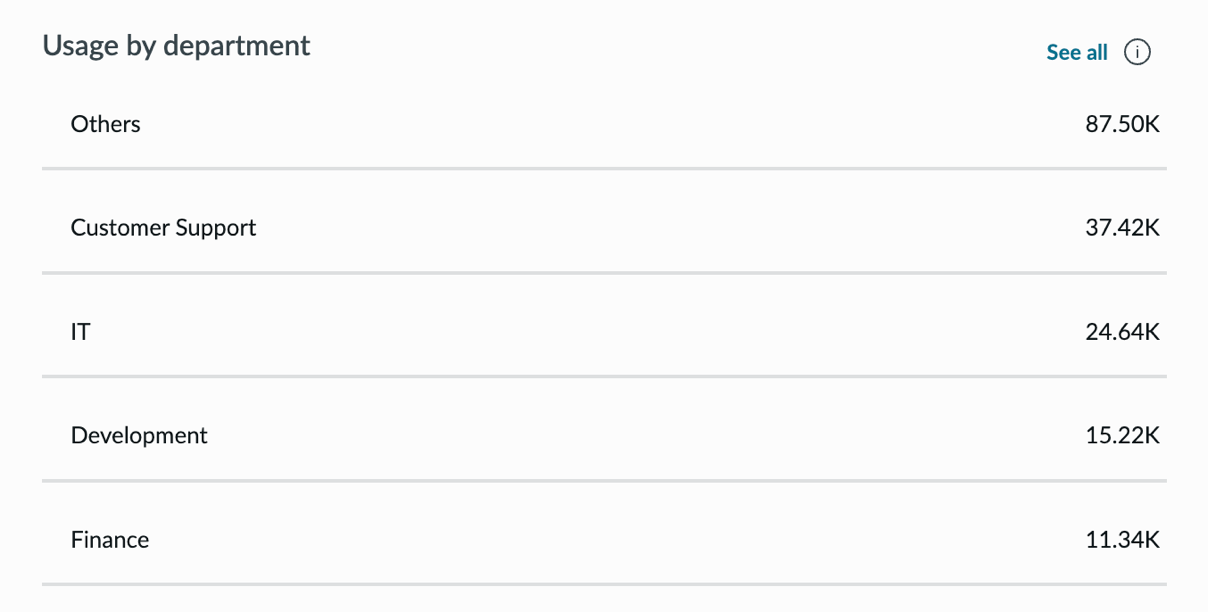Click the Usage by department heading
Screen dimensions: 1208x612
tap(176, 46)
